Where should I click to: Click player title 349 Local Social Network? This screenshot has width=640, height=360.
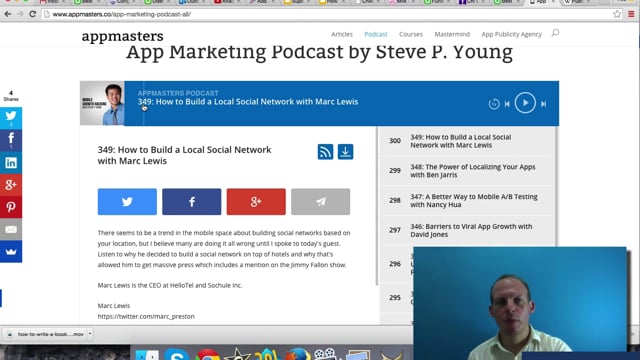pos(248,102)
